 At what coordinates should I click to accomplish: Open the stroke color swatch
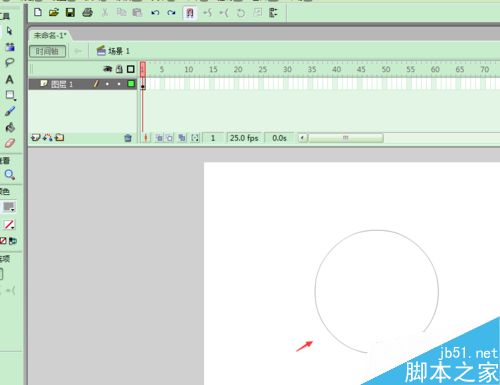click(9, 207)
